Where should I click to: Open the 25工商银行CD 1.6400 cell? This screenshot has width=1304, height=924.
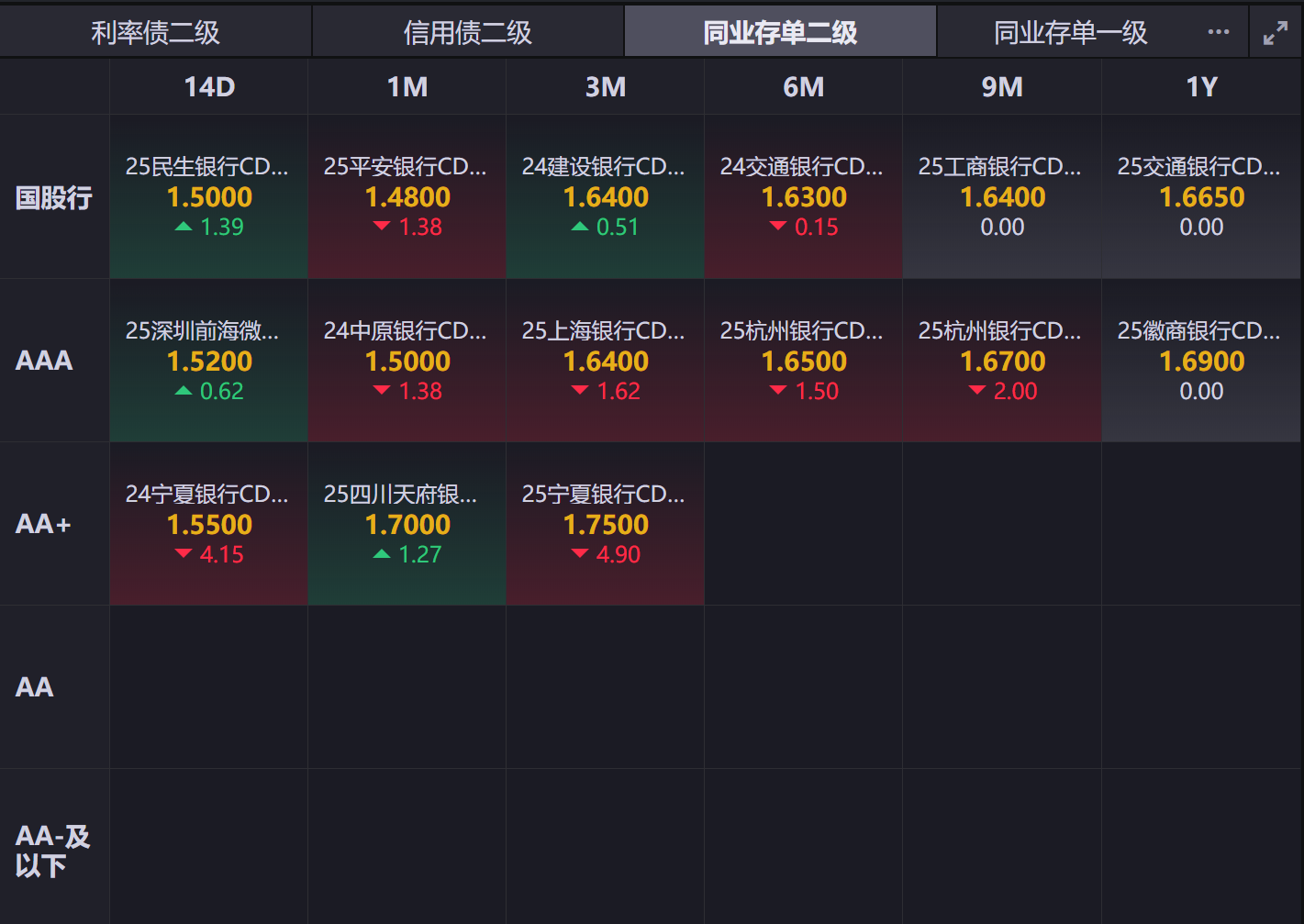(1002, 197)
